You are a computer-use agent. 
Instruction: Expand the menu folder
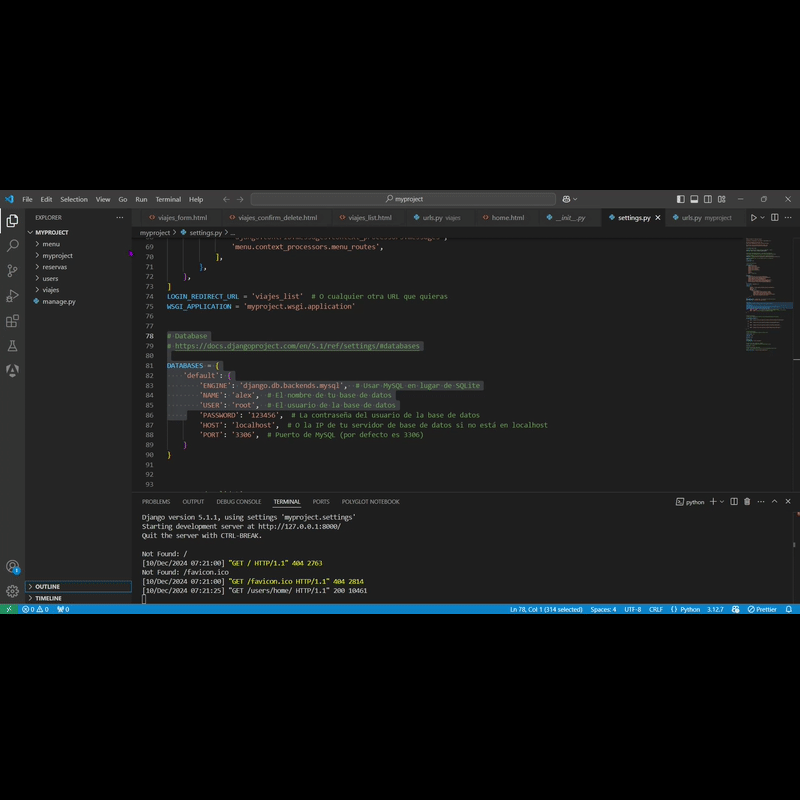(51, 244)
